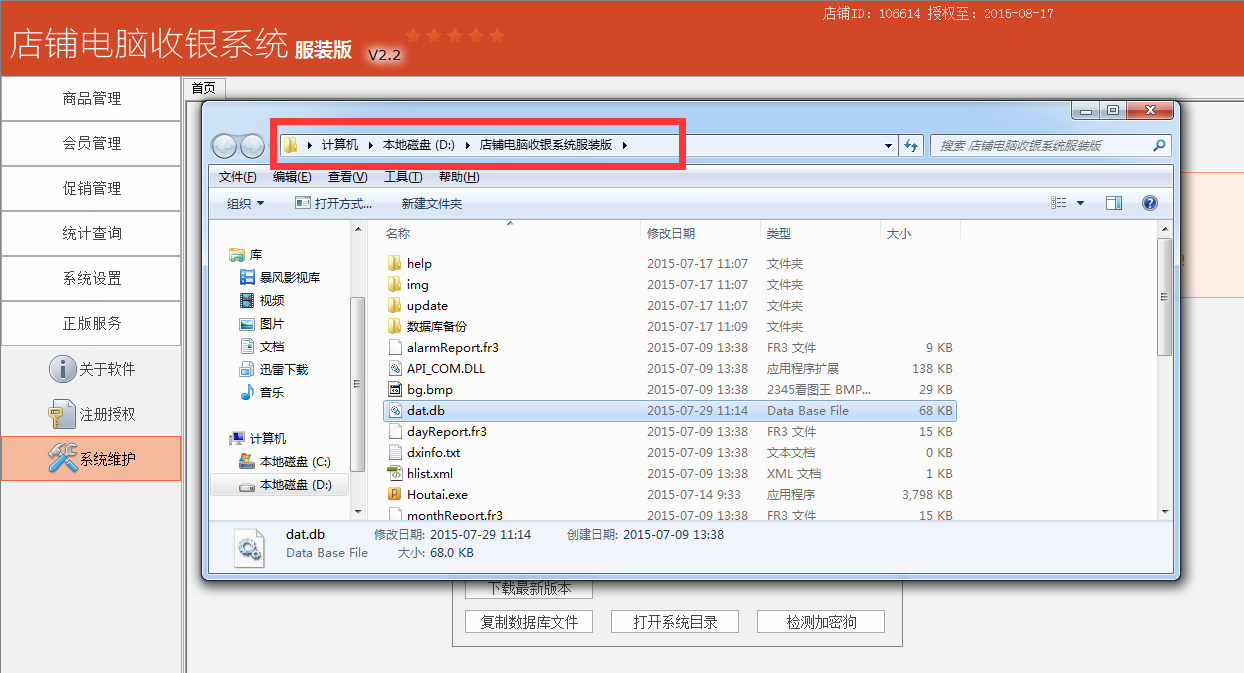Viewport: 1244px width, 673px height.
Task: Select 本地磁盘 (C:) in navigation pane
Action: pyautogui.click(x=285, y=462)
